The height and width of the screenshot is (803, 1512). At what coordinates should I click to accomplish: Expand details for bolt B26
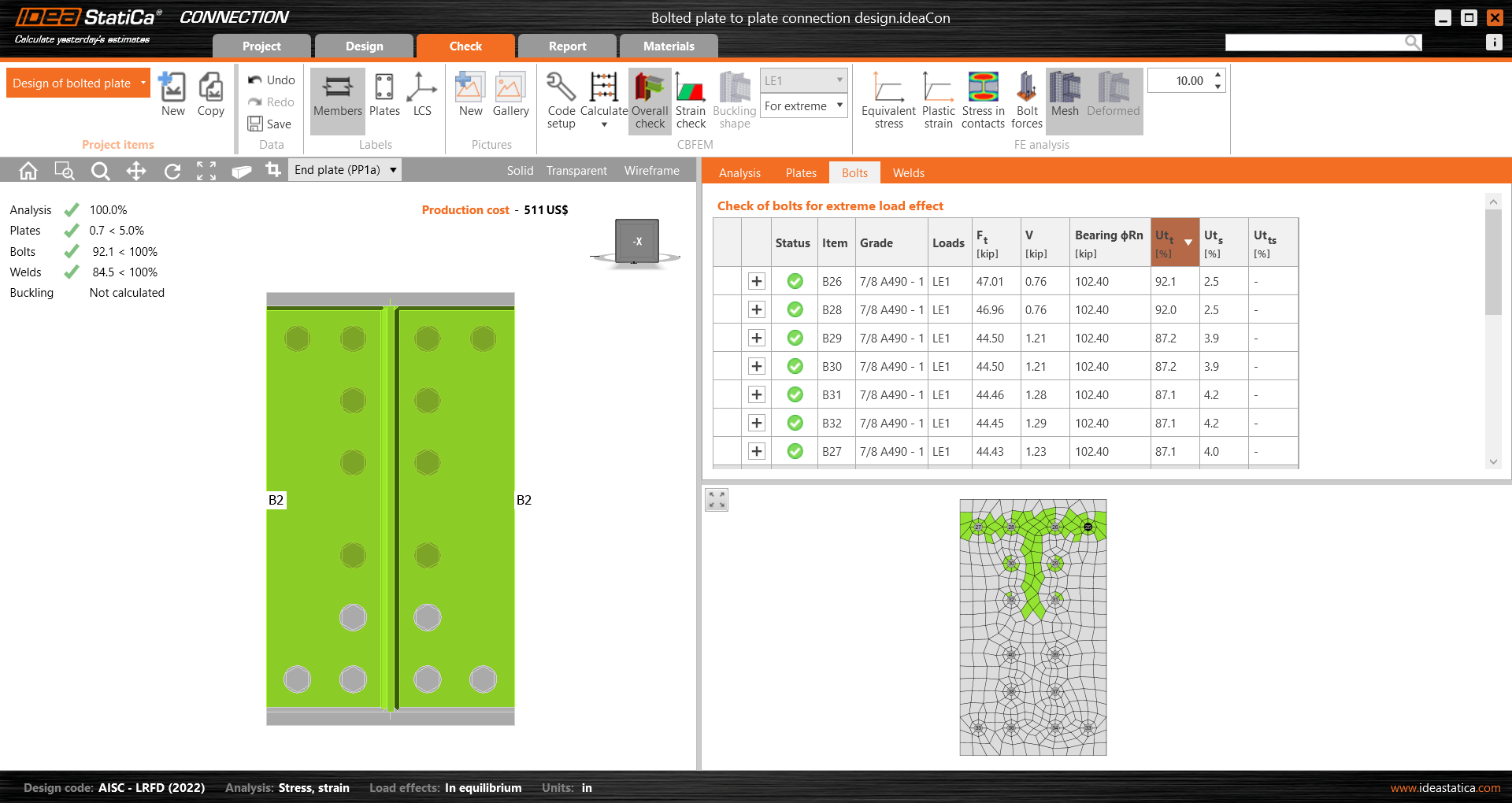[756, 281]
